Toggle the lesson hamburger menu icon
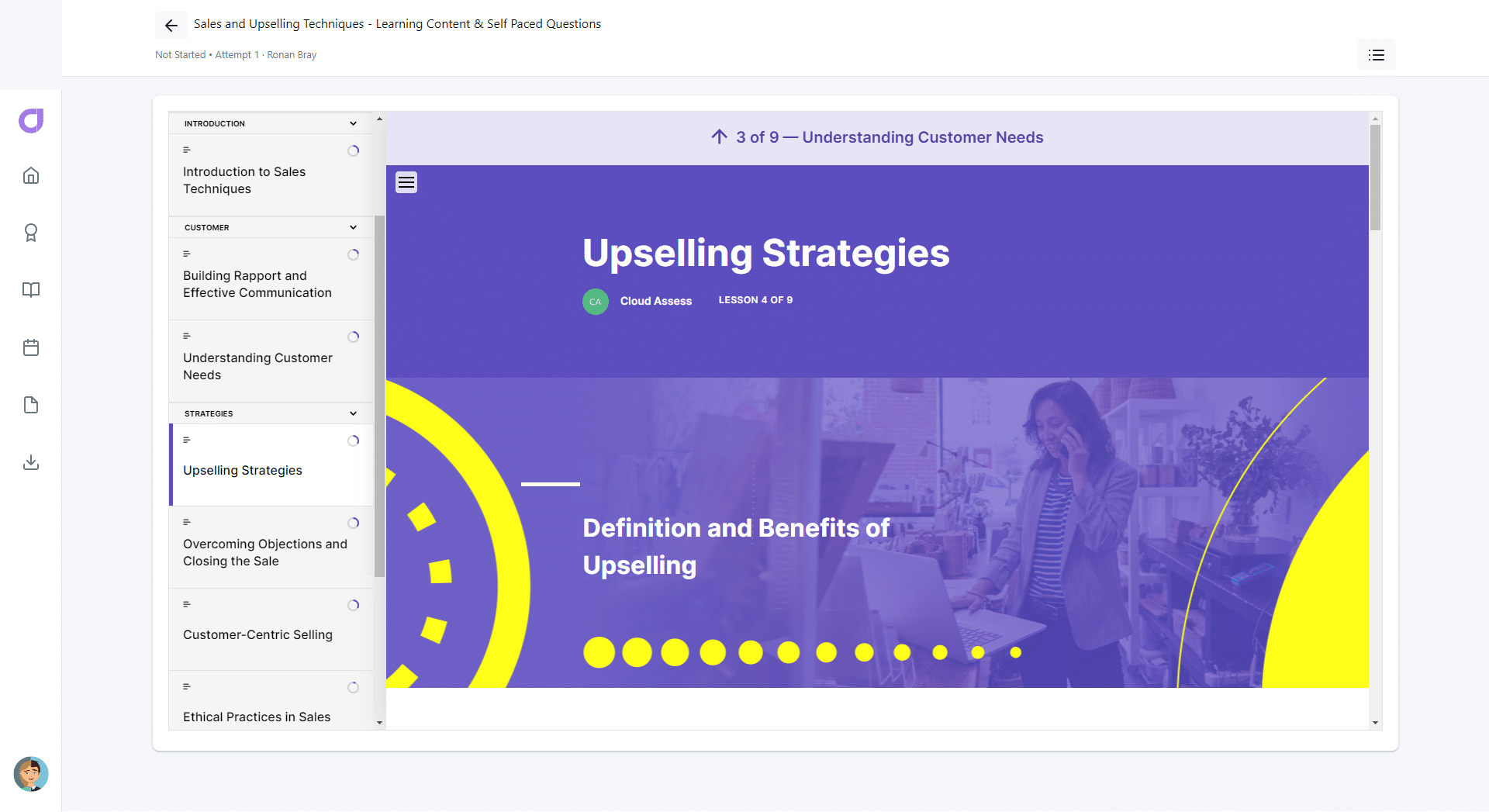 (x=406, y=182)
